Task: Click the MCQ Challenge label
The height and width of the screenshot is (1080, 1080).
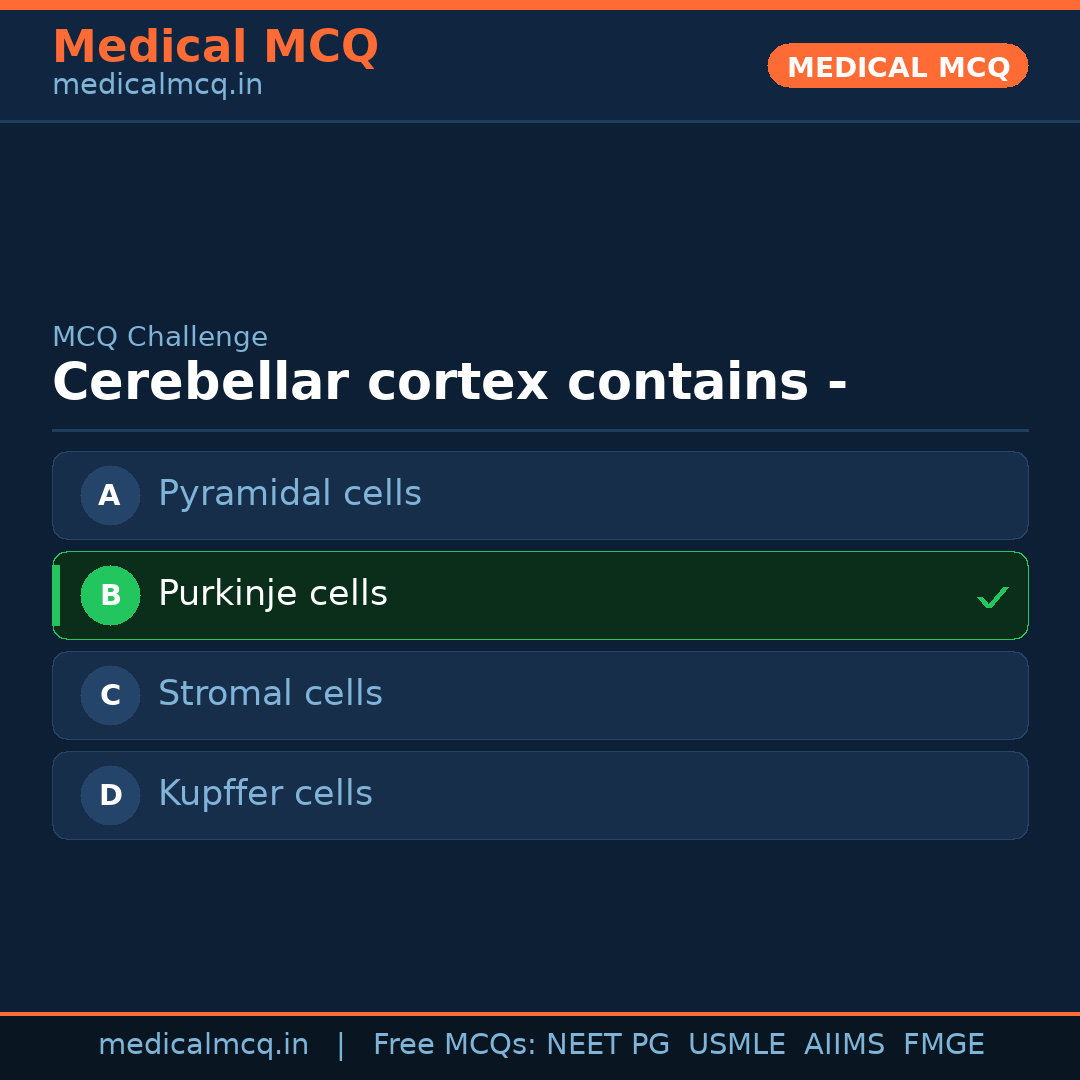Action: click(160, 337)
